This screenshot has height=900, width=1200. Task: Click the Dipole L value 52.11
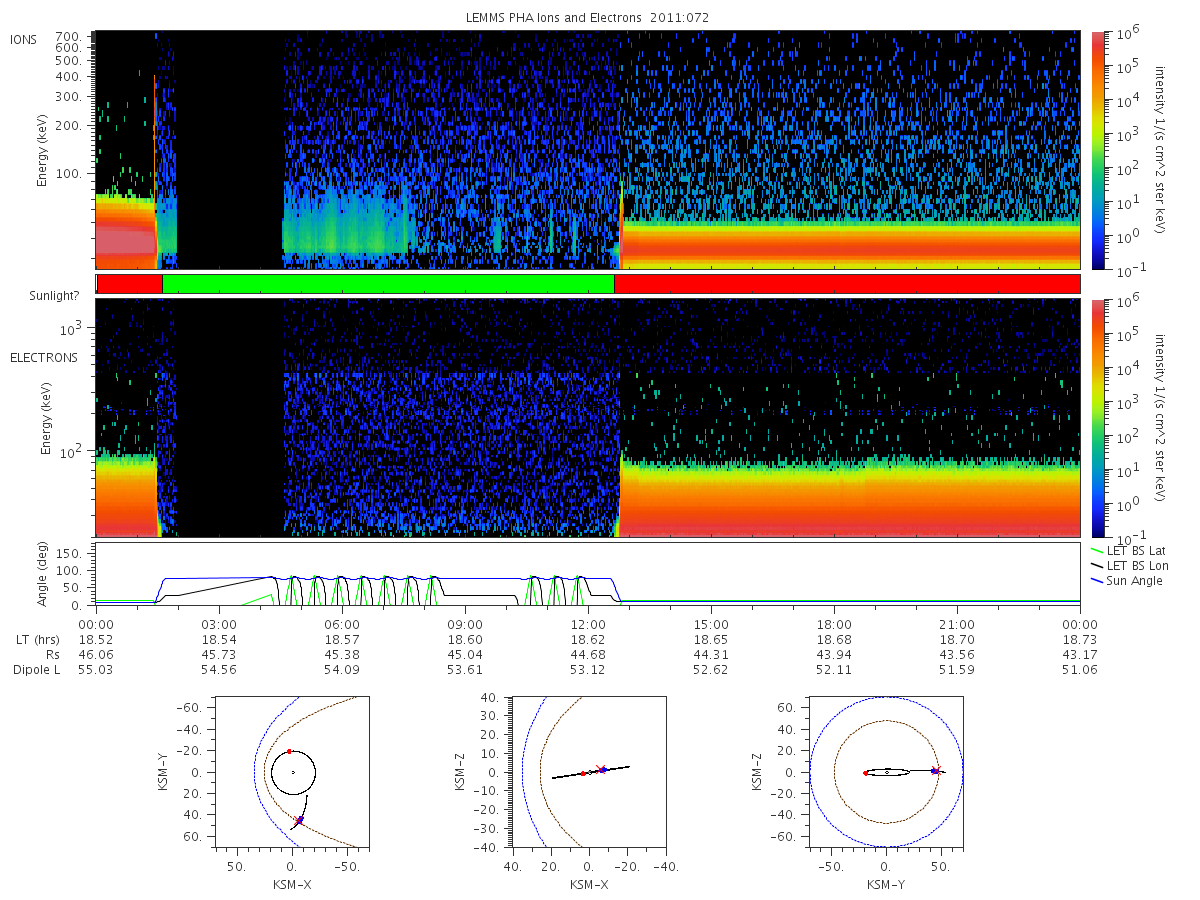click(834, 670)
